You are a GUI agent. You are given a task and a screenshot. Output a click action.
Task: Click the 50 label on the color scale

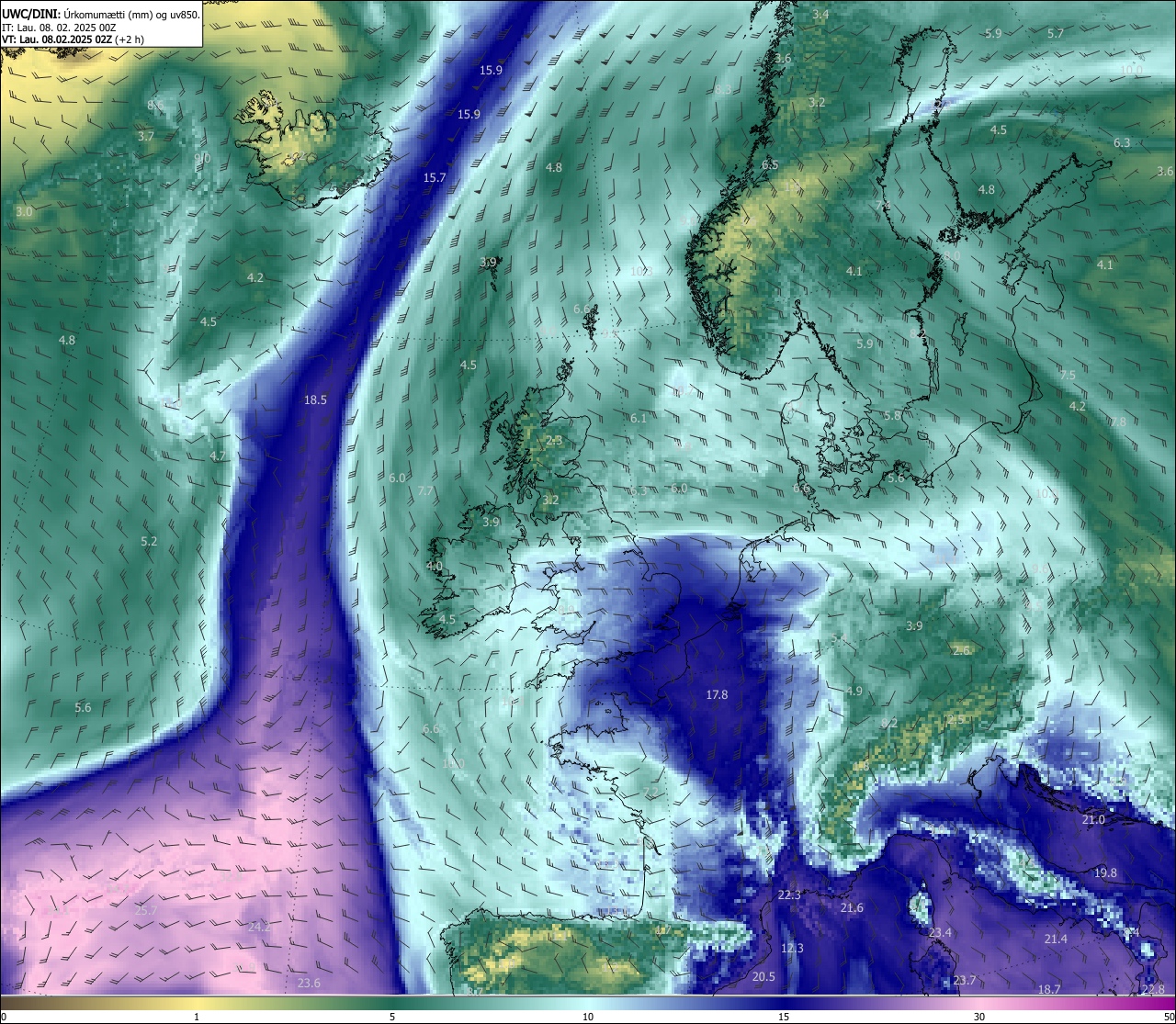[1169, 1016]
